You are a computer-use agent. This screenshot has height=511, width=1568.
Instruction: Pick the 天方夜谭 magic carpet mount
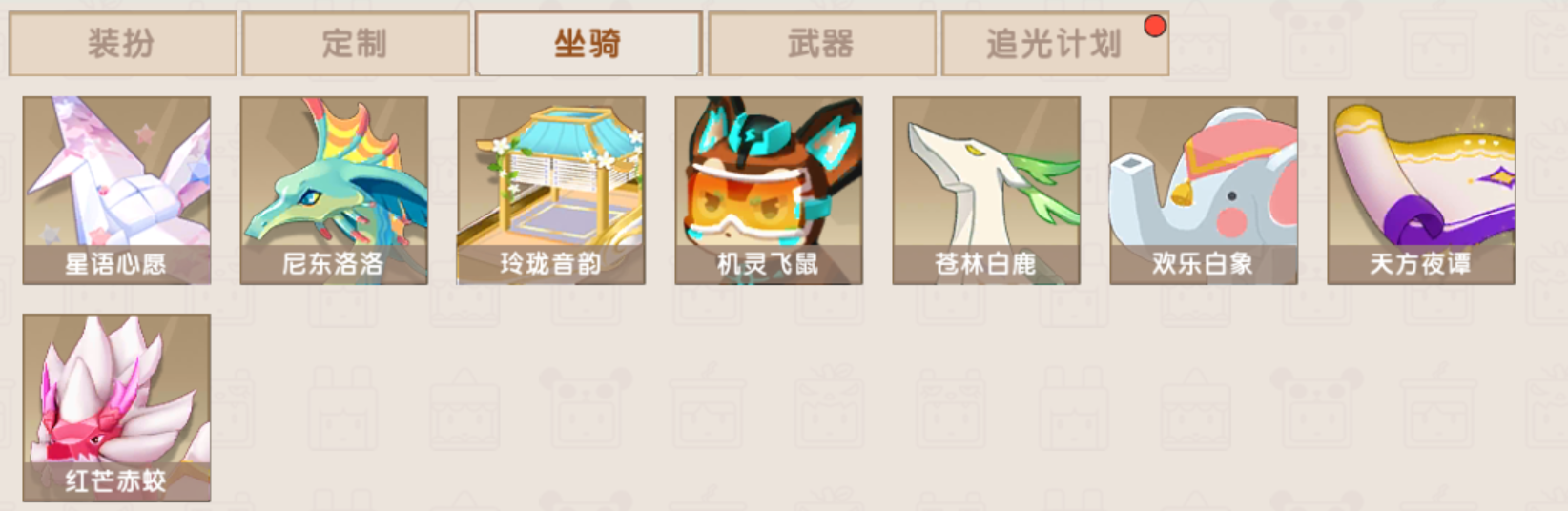coord(1421,190)
